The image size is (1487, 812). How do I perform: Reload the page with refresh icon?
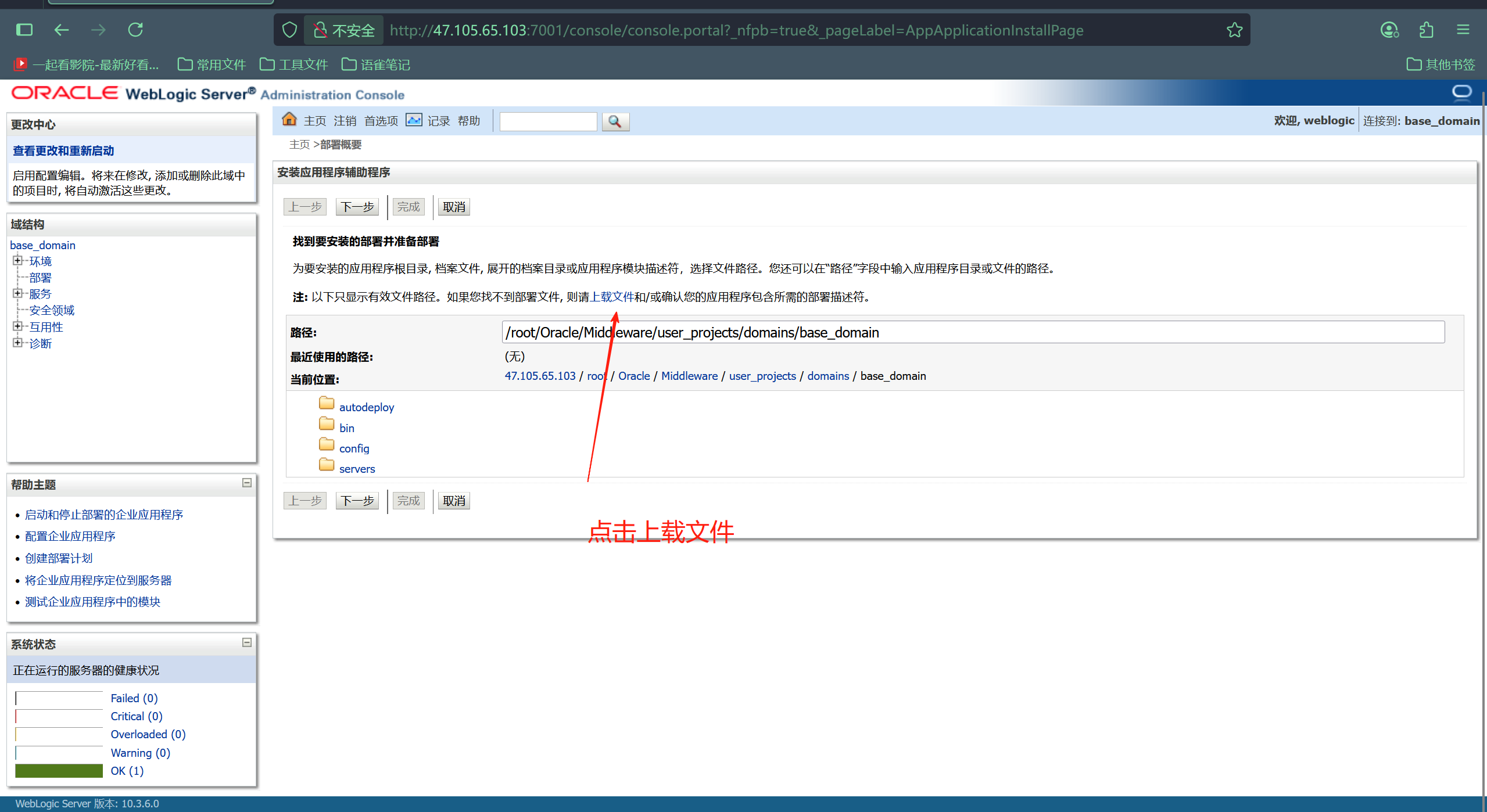coord(135,30)
